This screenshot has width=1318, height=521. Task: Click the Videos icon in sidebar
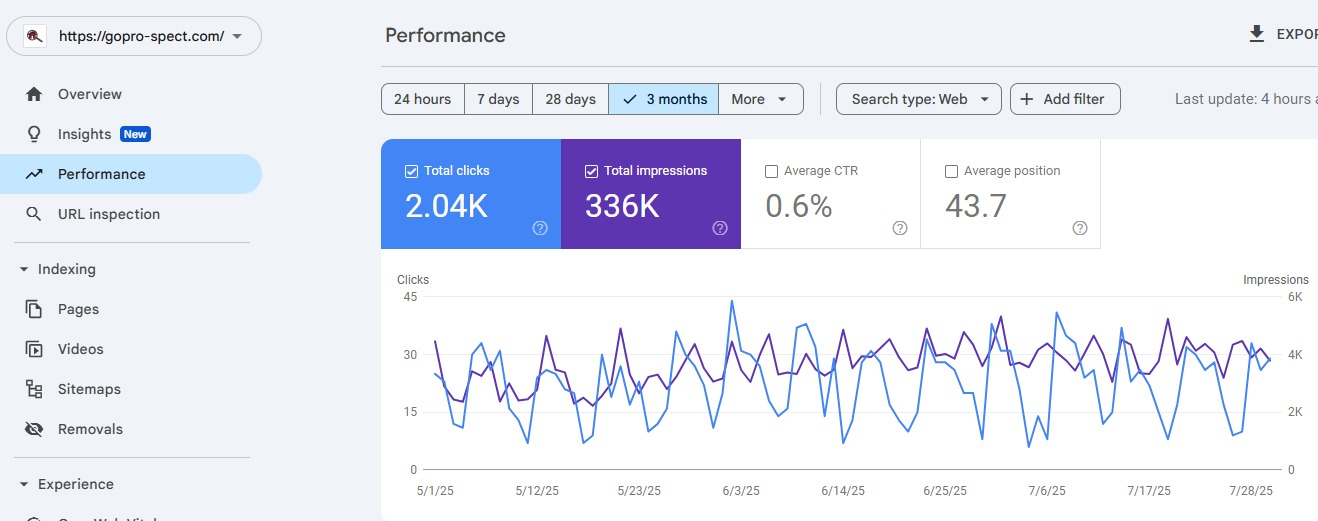coord(34,349)
